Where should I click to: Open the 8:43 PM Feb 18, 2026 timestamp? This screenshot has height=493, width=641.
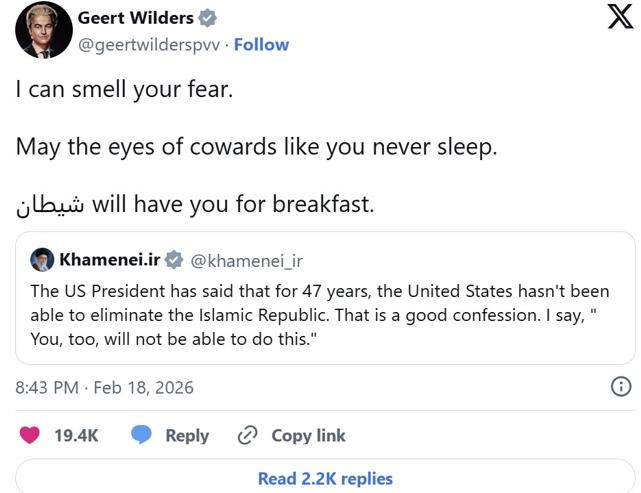[x=104, y=387]
